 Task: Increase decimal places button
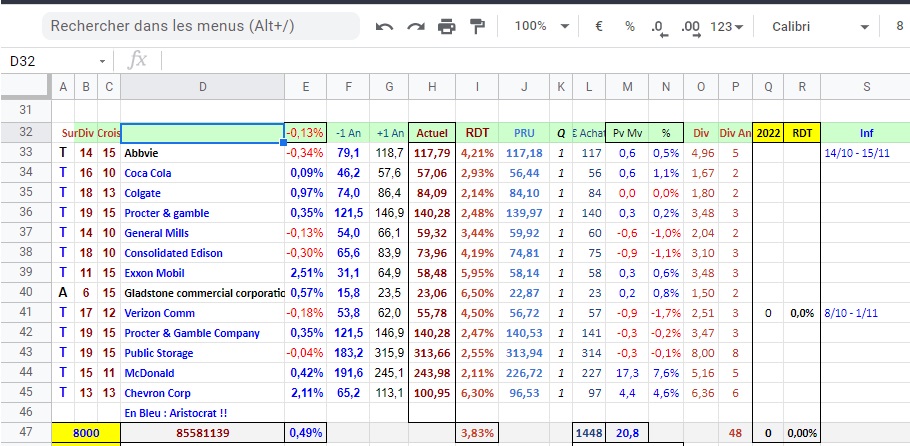[691, 27]
